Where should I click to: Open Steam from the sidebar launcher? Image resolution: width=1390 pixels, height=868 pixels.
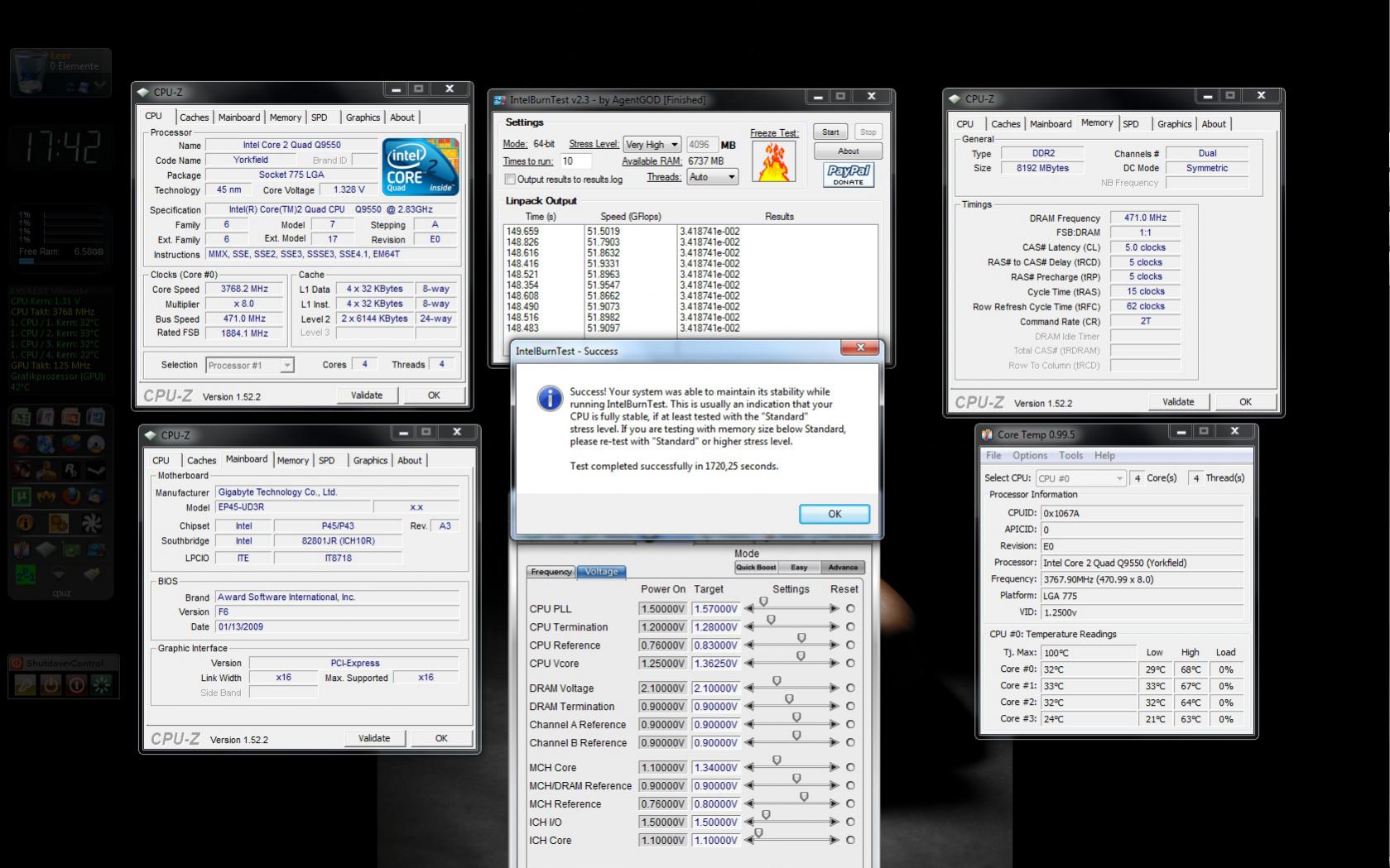(x=96, y=471)
